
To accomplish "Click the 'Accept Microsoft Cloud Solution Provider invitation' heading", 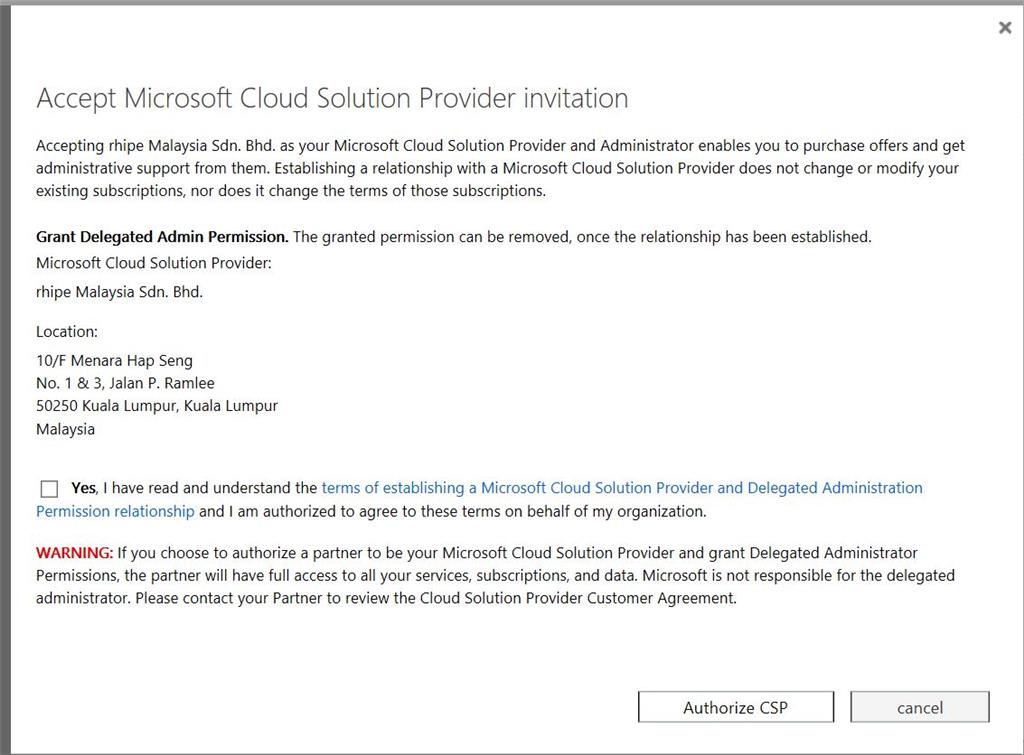I will (x=332, y=98).
